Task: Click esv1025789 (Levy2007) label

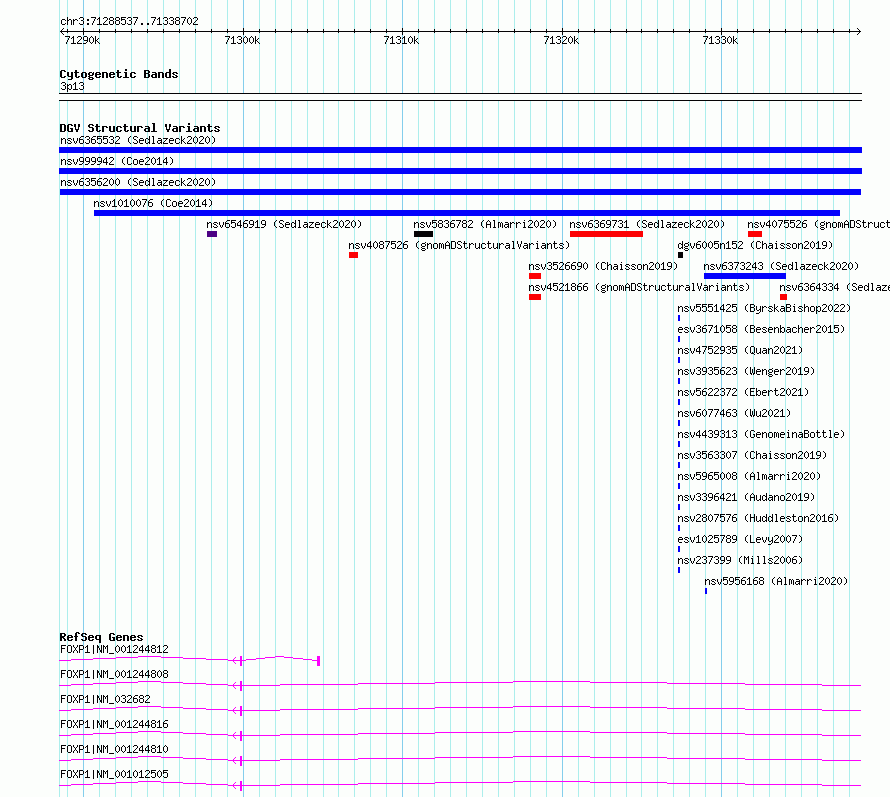Action: tap(740, 539)
